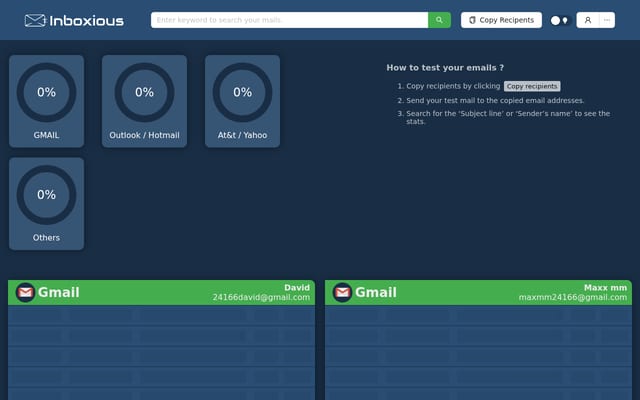Open the three-dots more options menu
640x400 pixels.
click(607, 20)
